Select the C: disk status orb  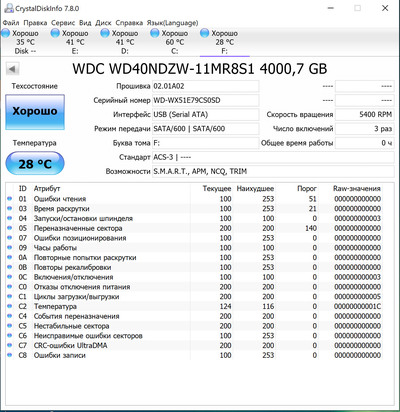154,33
